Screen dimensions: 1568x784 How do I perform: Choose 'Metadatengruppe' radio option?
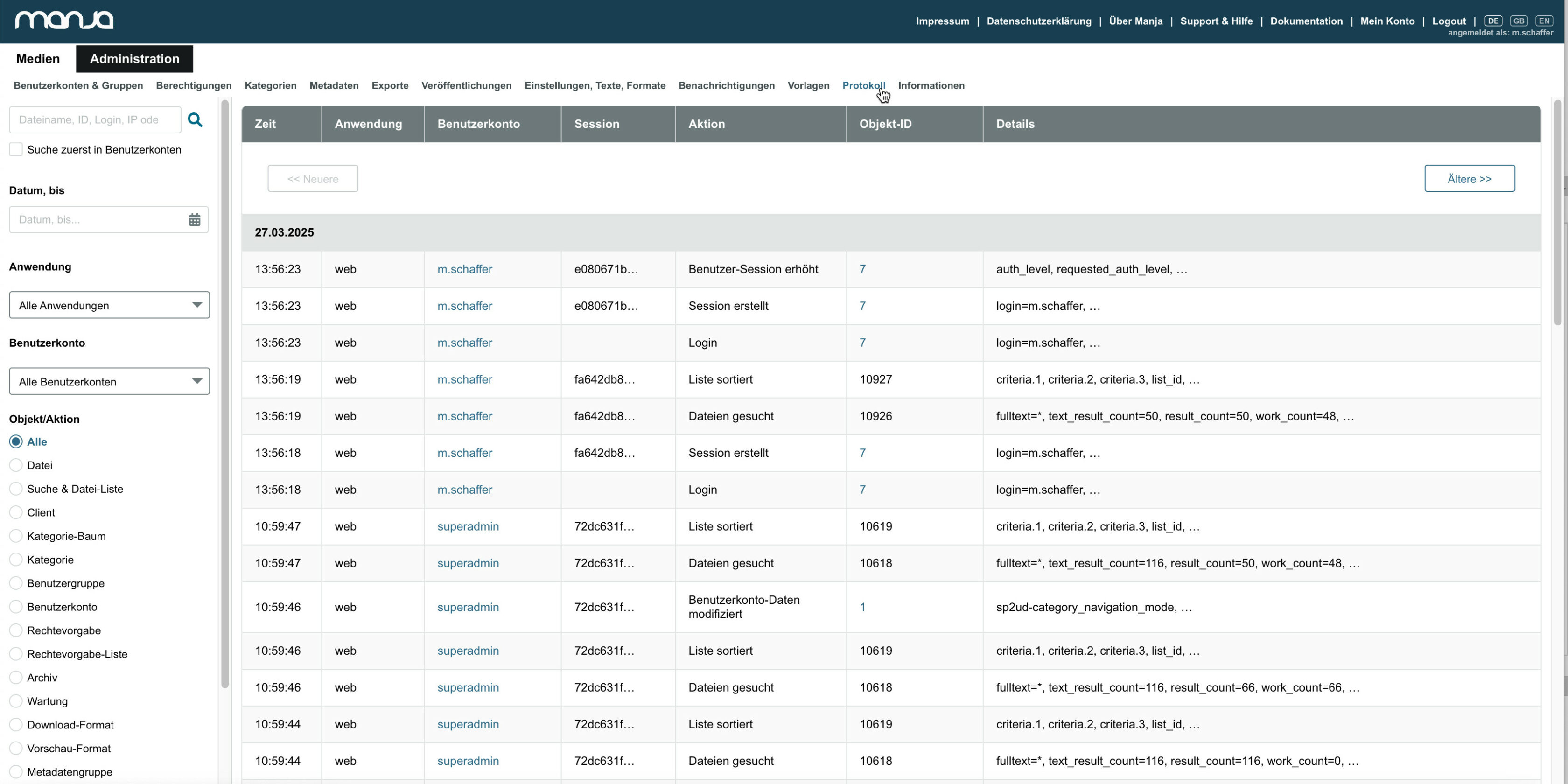click(16, 772)
